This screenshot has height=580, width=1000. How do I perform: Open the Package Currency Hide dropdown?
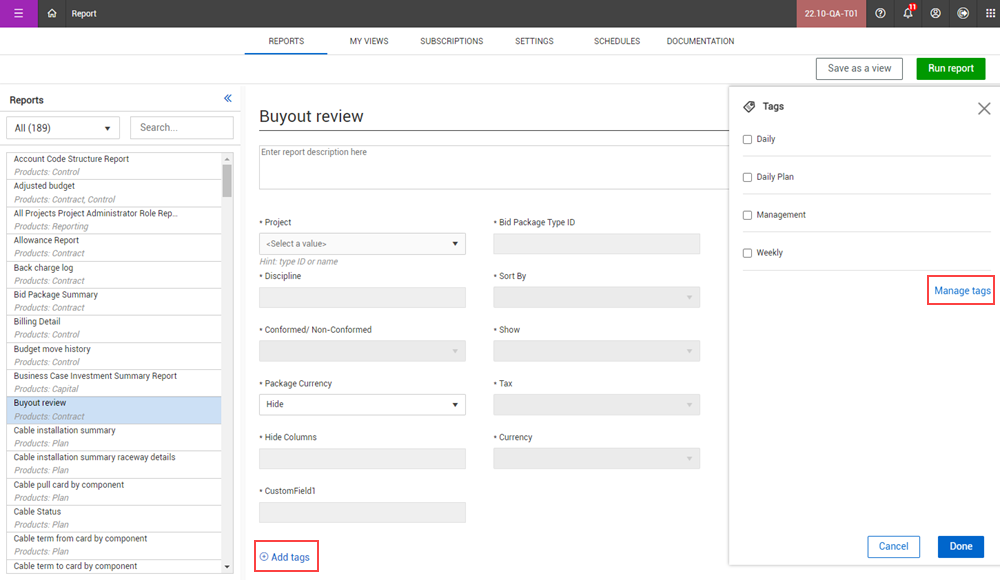coord(362,405)
